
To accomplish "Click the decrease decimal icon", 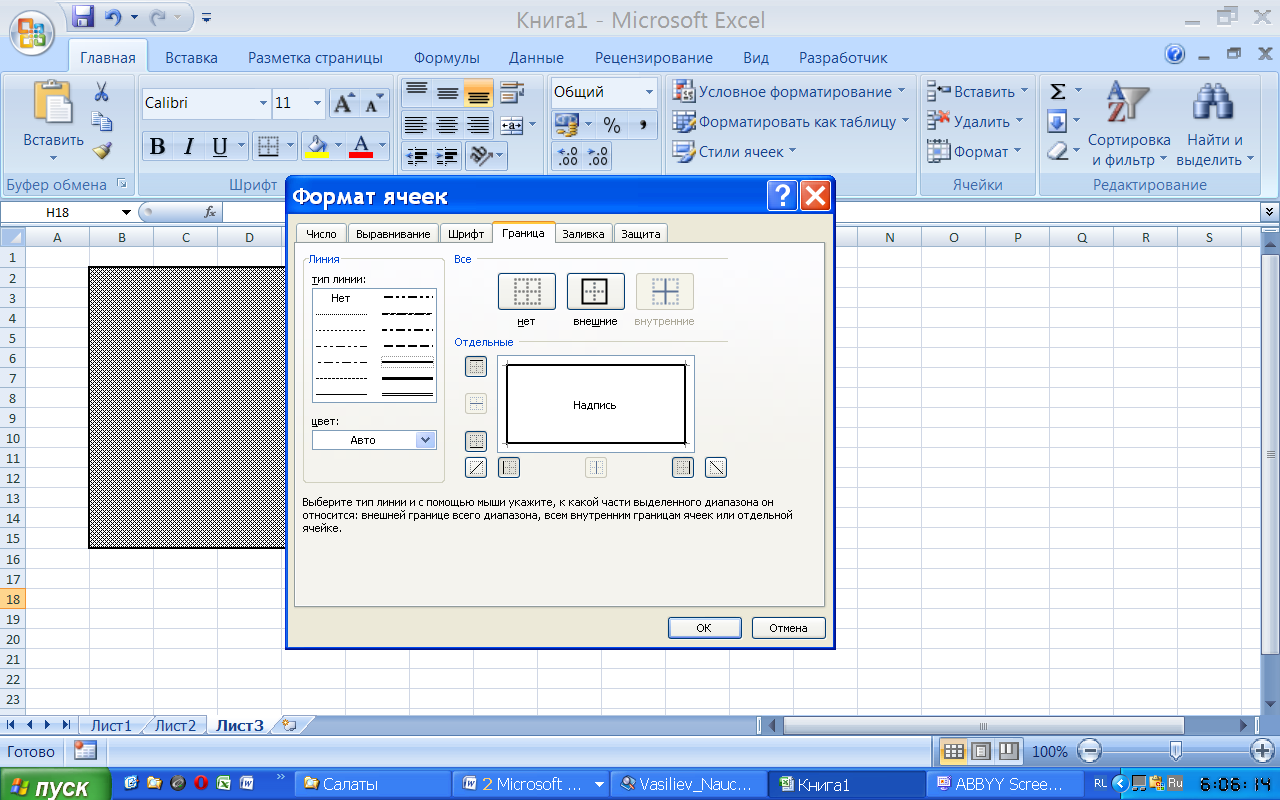I will (598, 156).
